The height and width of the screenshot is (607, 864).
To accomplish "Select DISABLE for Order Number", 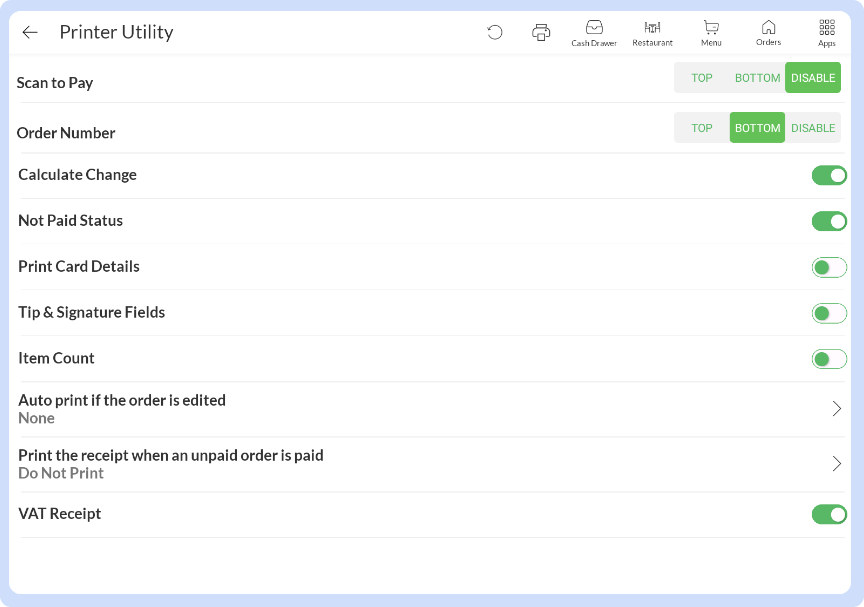I will pyautogui.click(x=813, y=128).
